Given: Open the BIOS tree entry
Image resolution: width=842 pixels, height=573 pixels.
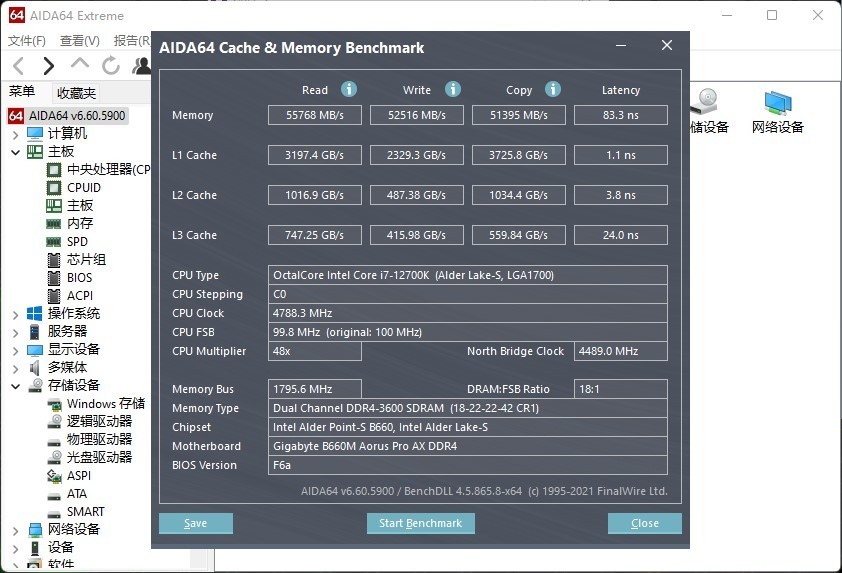Looking at the screenshot, I should pyautogui.click(x=79, y=278).
